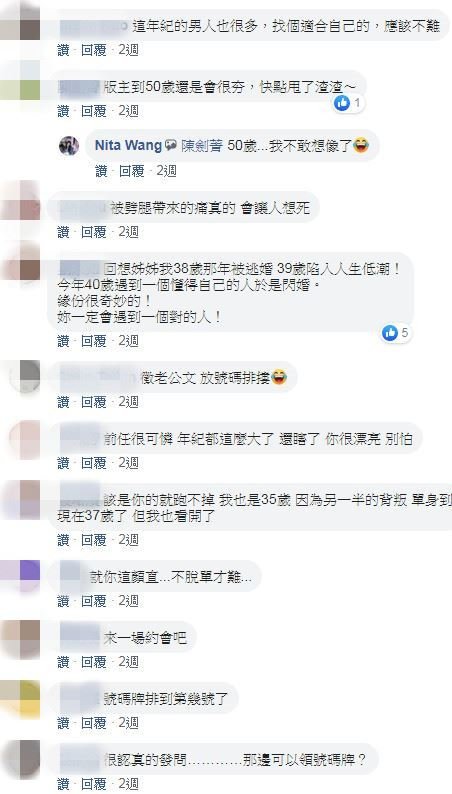The width and height of the screenshot is (452, 794).
Task: Like the 來一場約會吧 comment
Action: click(63, 662)
